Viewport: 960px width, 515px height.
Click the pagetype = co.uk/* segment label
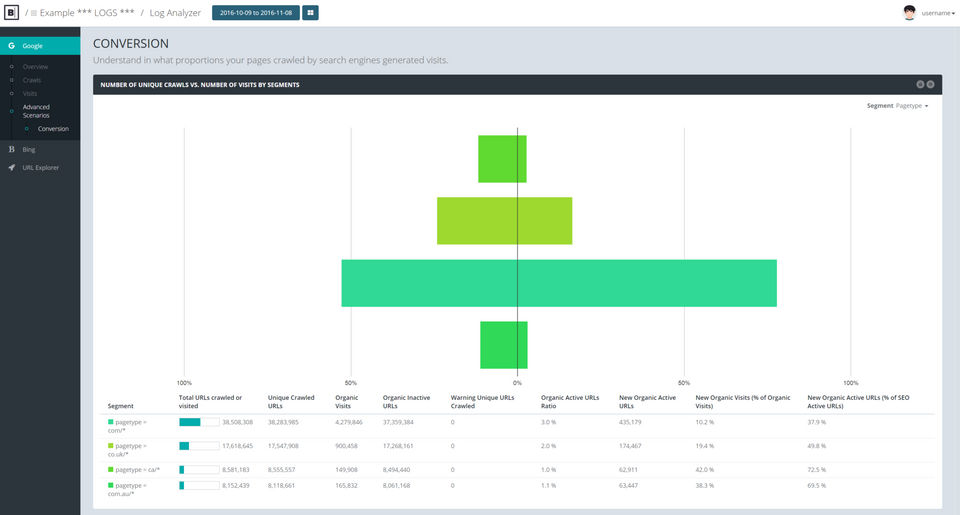coord(127,450)
